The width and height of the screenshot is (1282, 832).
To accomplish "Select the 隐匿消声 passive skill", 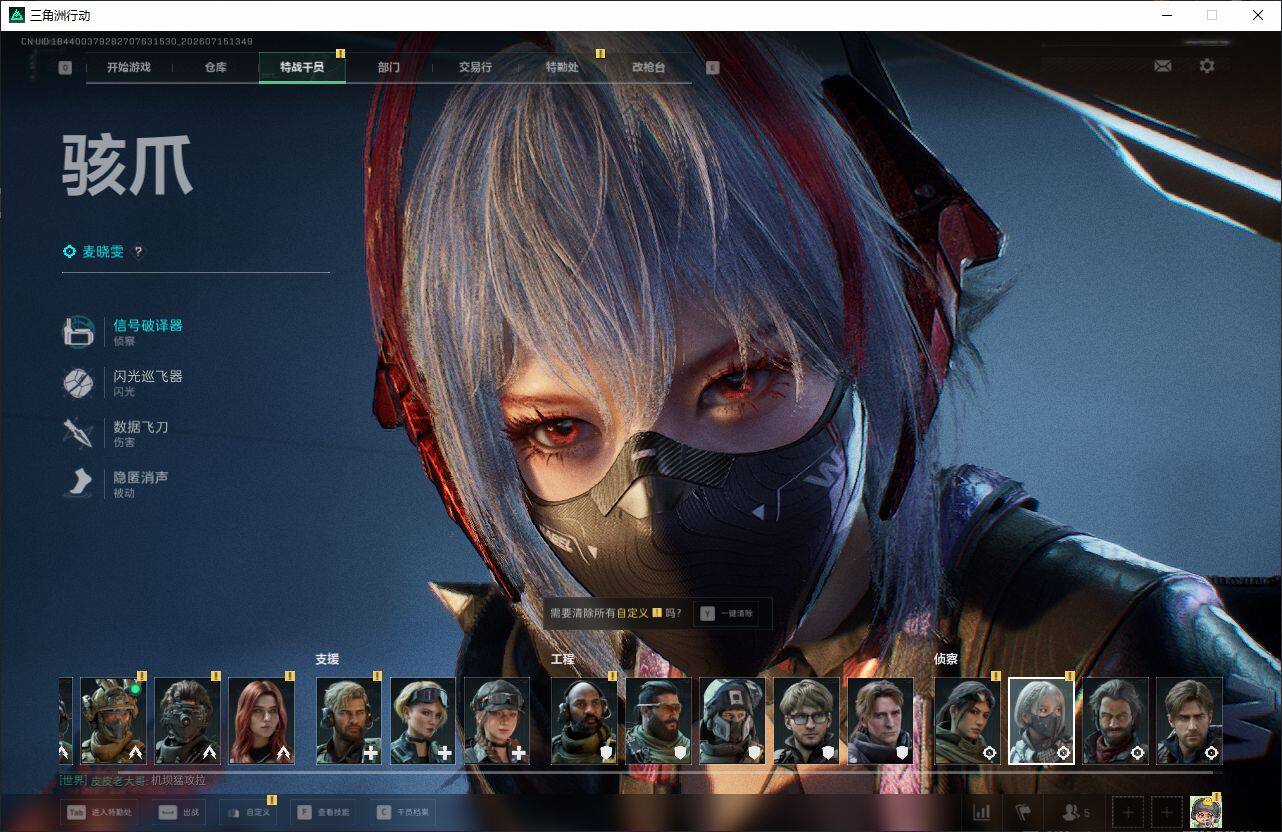I will pos(116,484).
